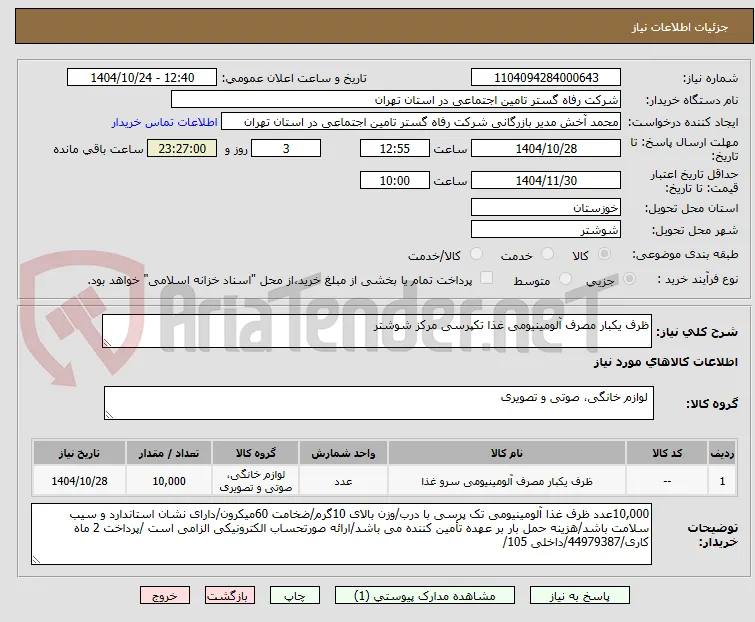Click the گروه کالا column header
The width and height of the screenshot is (755, 622).
(x=256, y=453)
